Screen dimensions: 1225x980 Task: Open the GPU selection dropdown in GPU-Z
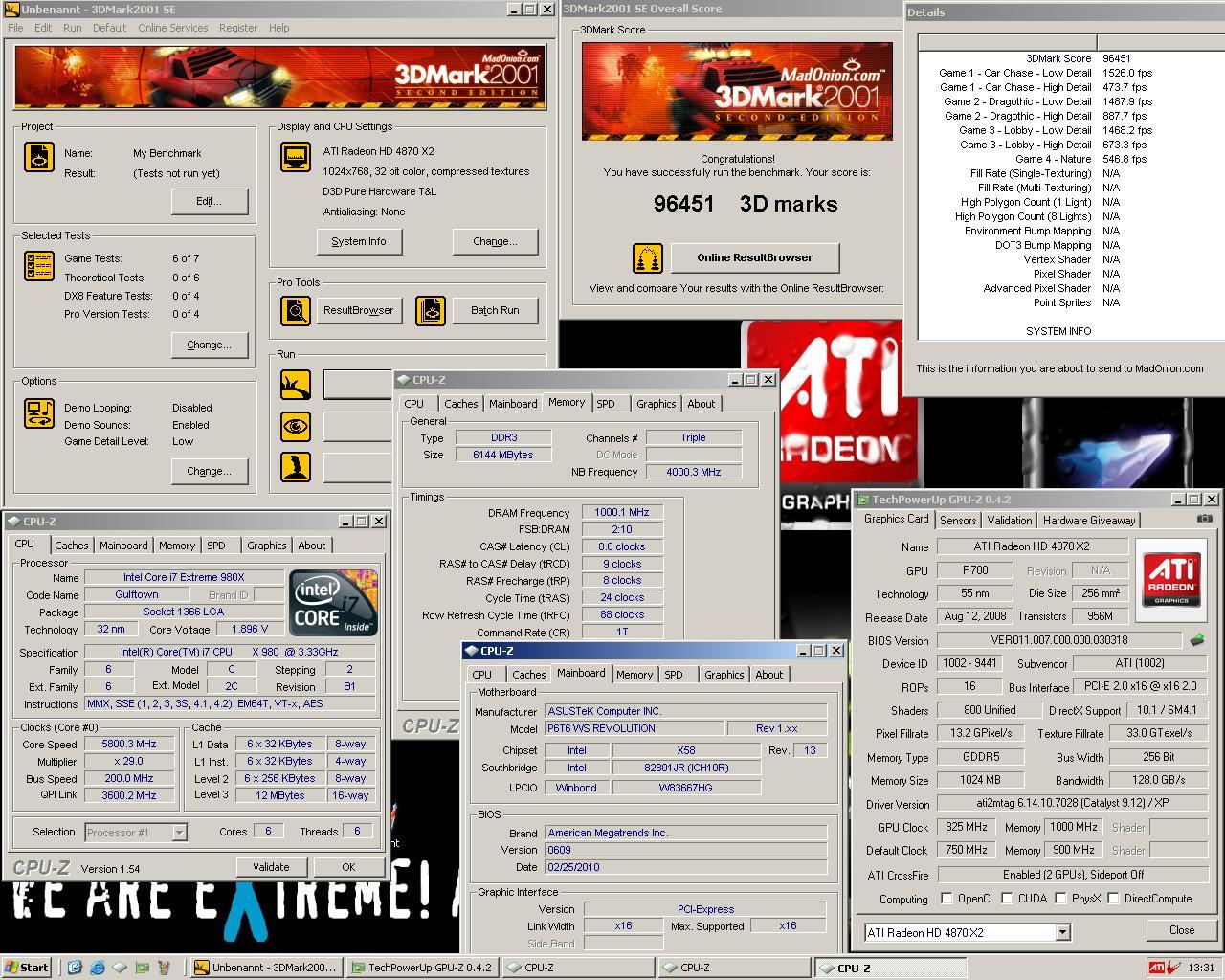(1062, 932)
